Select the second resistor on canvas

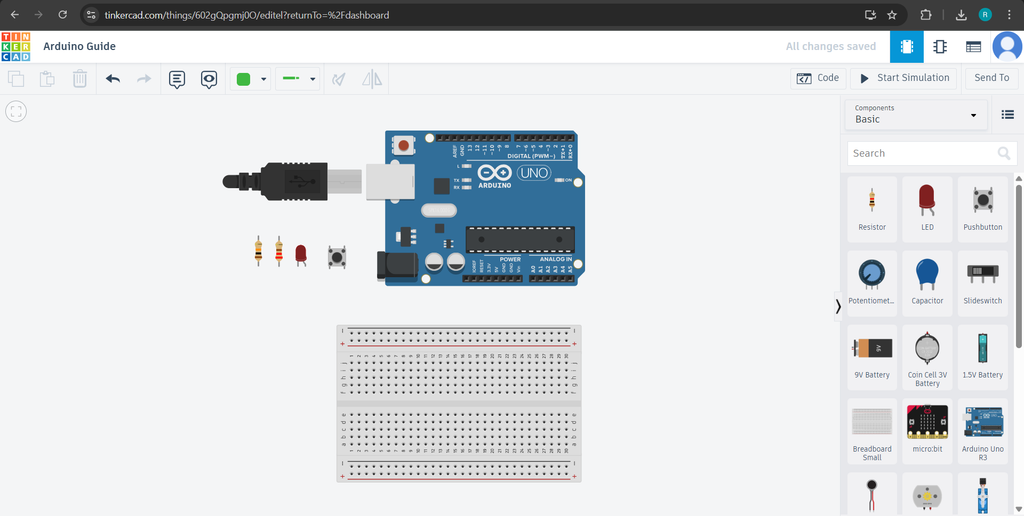[279, 250]
